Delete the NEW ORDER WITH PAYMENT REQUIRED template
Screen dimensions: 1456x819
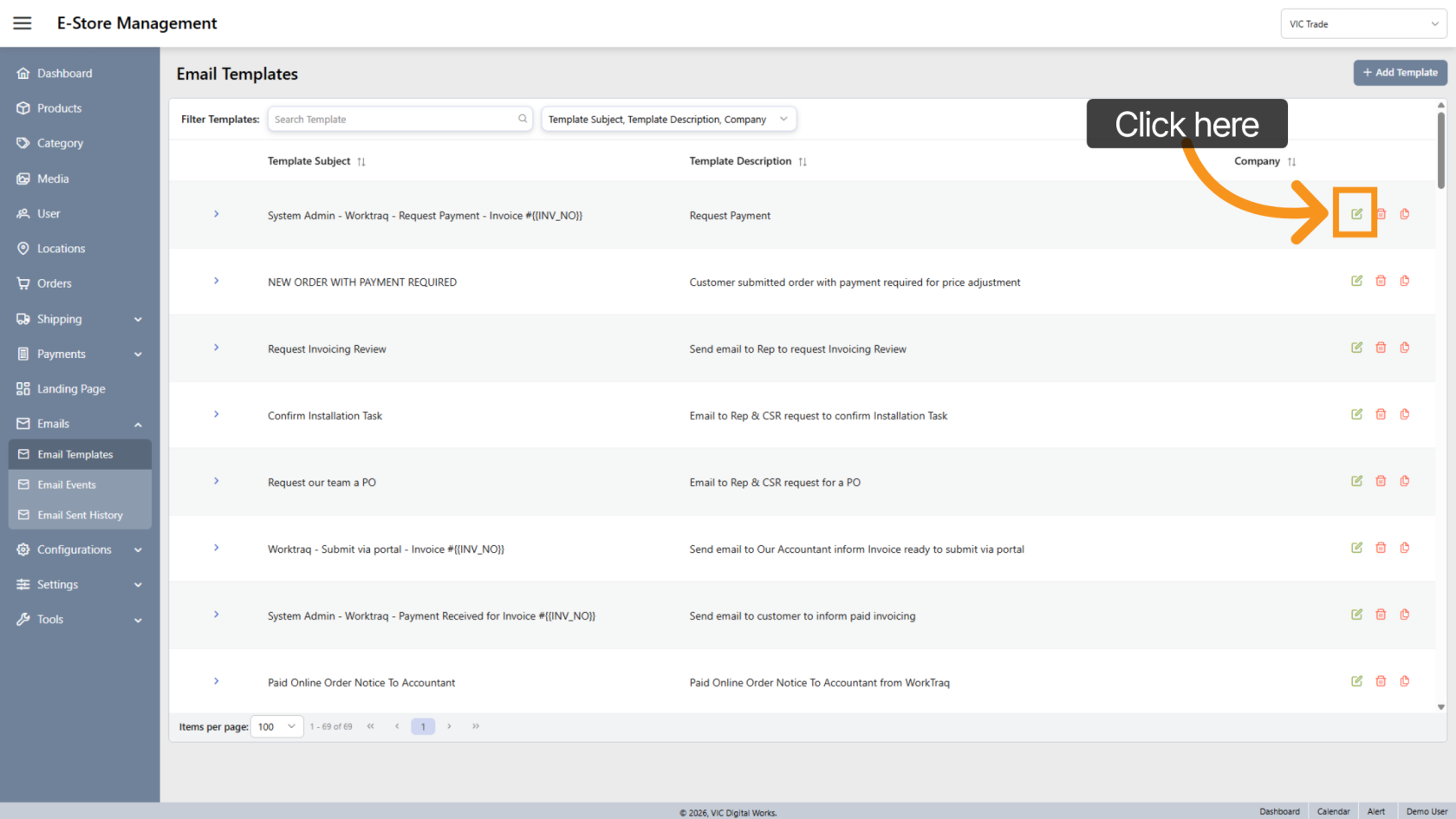pos(1381,281)
